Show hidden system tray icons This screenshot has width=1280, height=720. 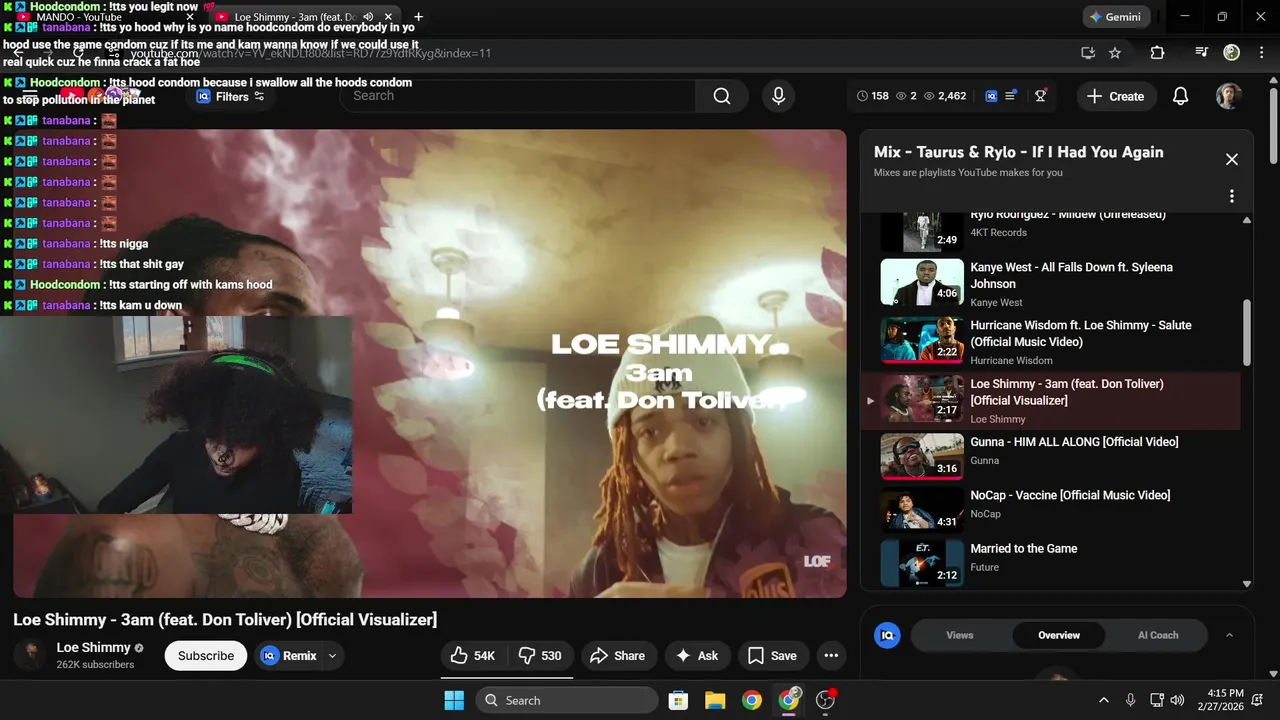[1104, 700]
